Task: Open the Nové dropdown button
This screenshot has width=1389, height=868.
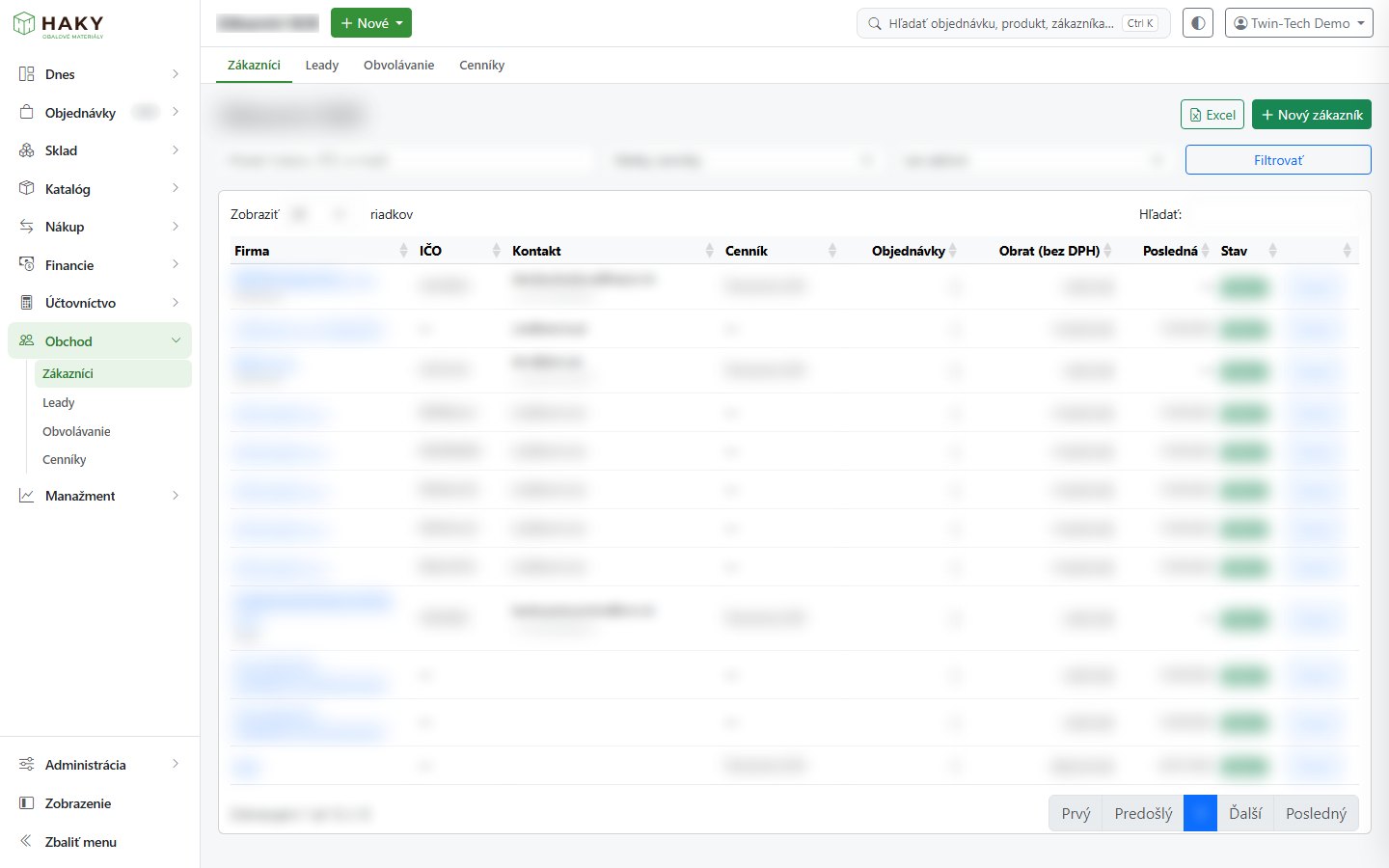Action: 371,23
